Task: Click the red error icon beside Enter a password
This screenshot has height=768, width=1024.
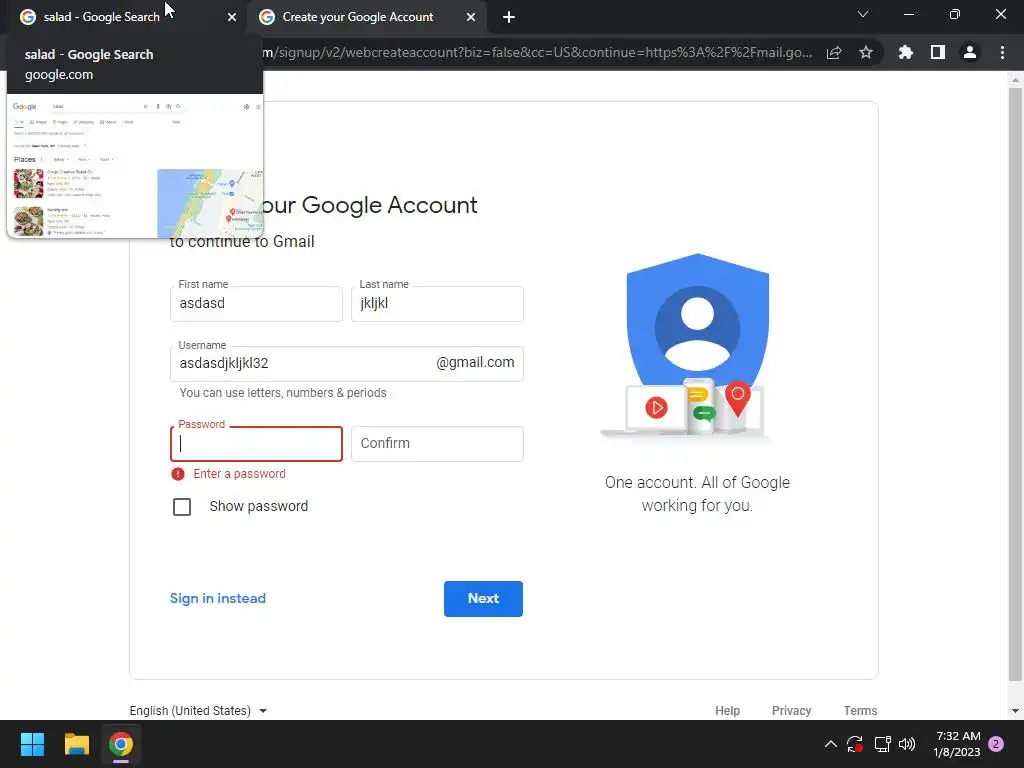Action: (178, 474)
